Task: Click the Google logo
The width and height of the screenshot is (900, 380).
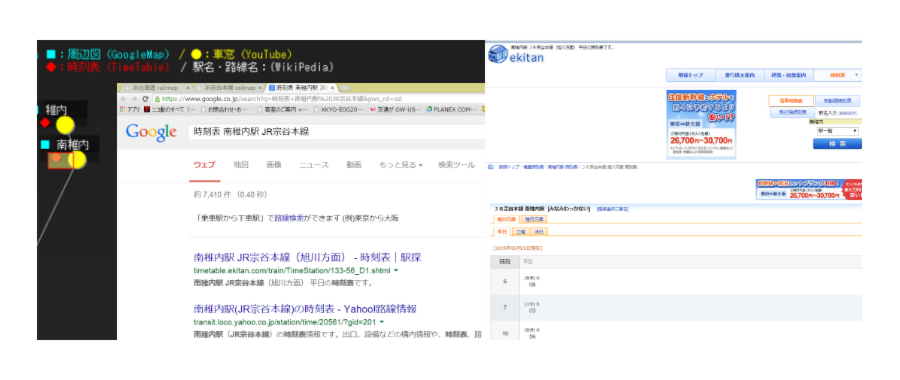Action: pos(151,132)
